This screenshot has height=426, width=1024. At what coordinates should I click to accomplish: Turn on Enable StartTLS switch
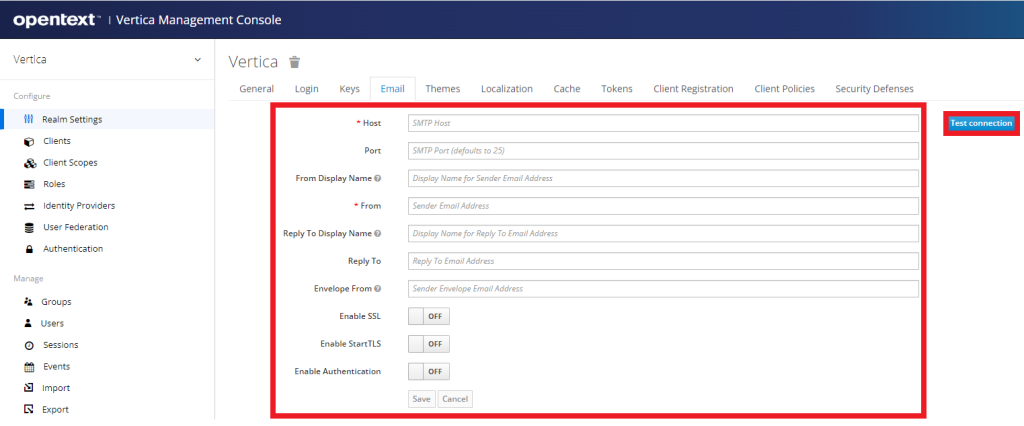tap(429, 344)
